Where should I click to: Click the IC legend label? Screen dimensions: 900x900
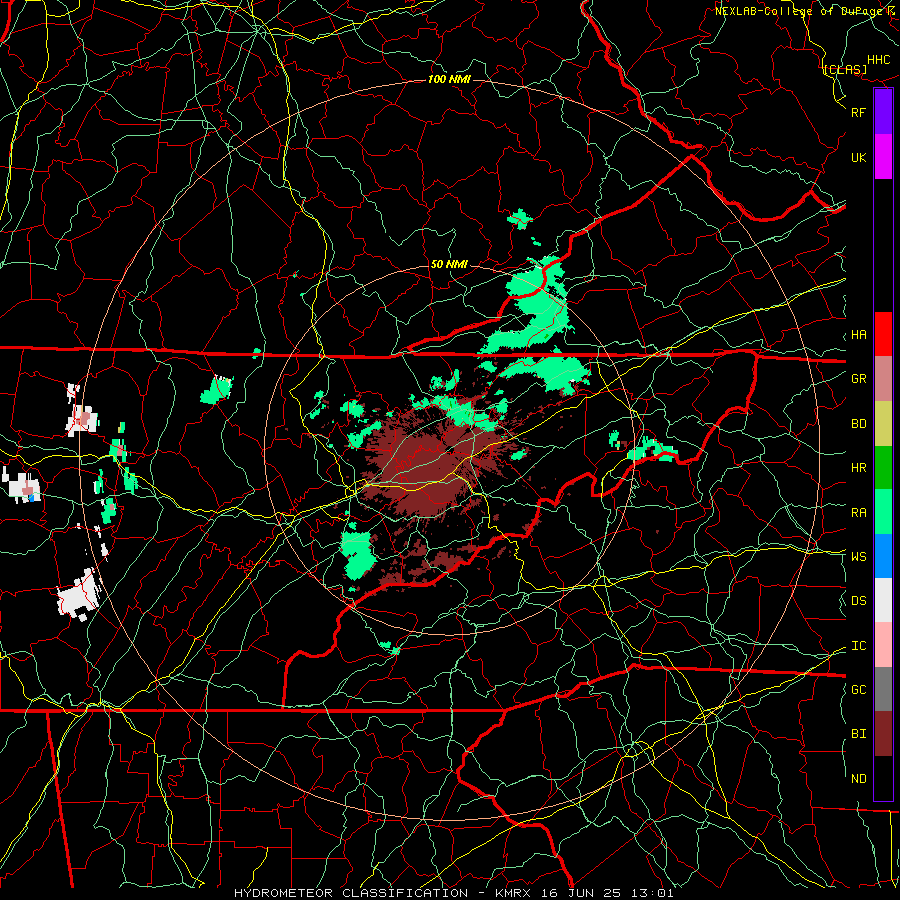pyautogui.click(x=858, y=646)
